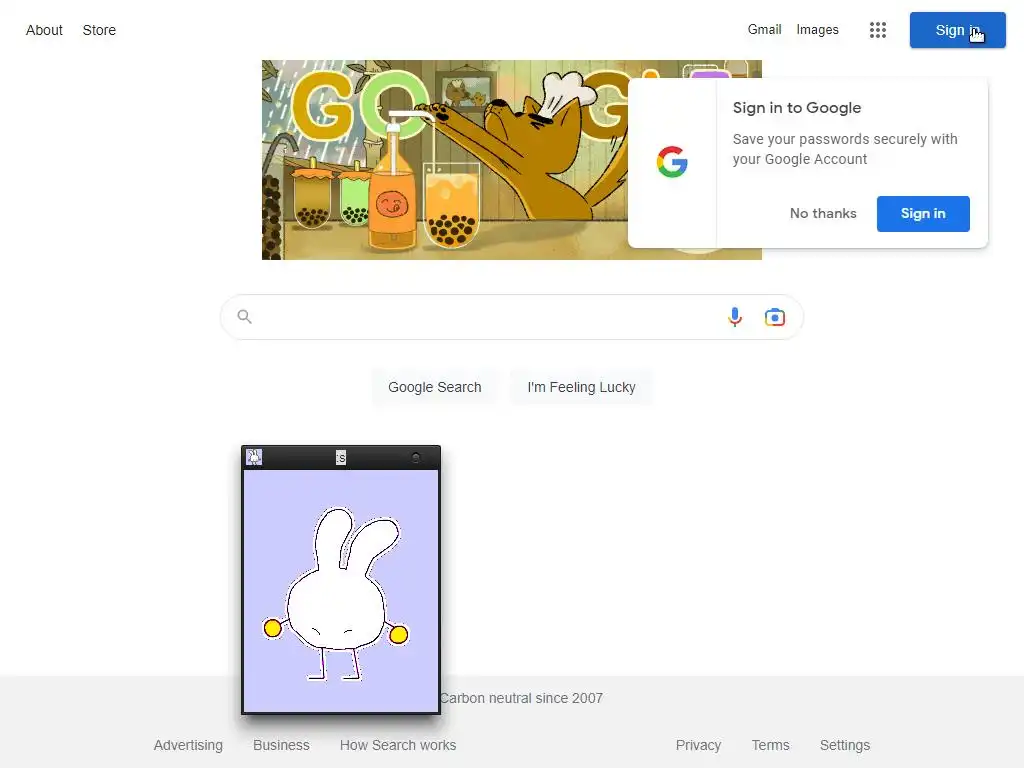This screenshot has height=768, width=1024.
Task: Open the Google apps grid
Action: [878, 30]
